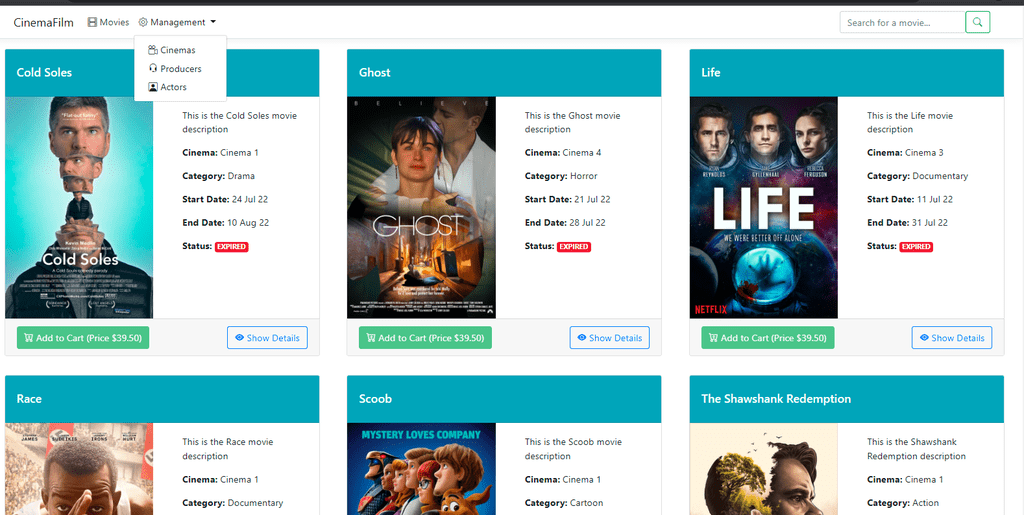This screenshot has height=515, width=1024.
Task: Click the Cold Soles movie poster
Action: 79,208
